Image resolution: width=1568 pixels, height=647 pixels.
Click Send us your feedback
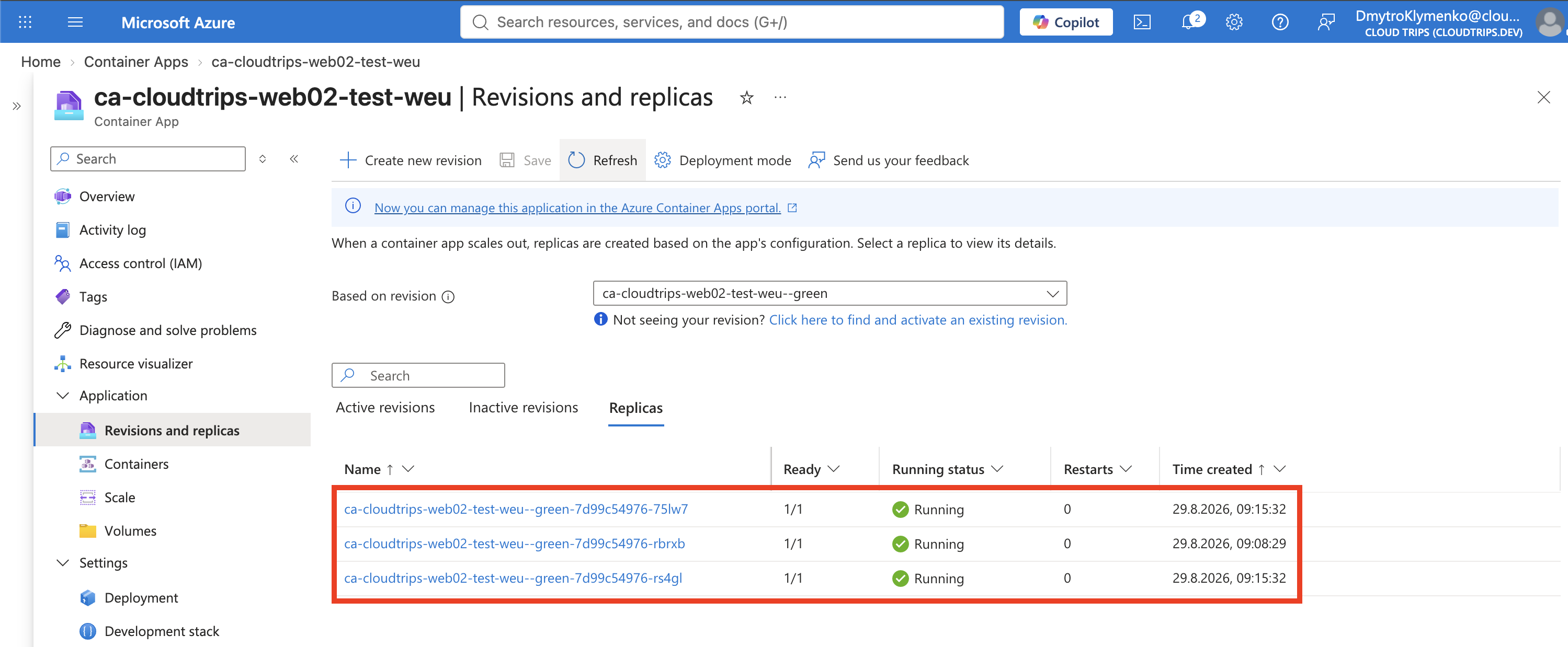(x=889, y=160)
